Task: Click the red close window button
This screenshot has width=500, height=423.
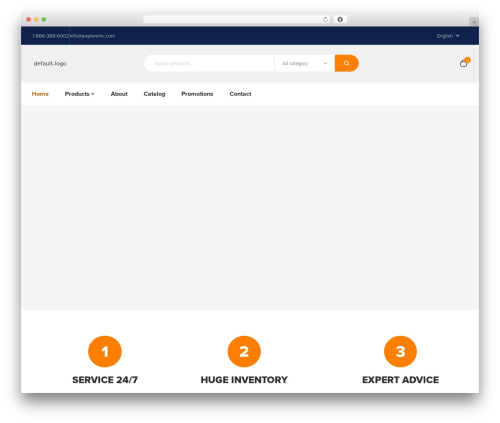Action: (29, 19)
